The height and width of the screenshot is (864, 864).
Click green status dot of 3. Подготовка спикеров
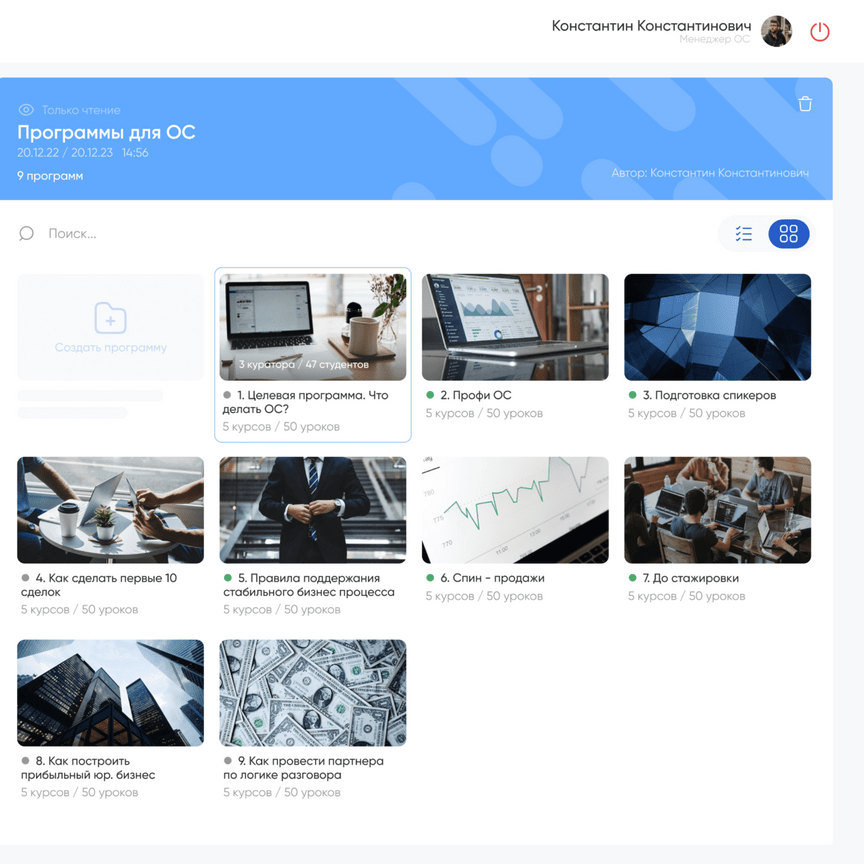click(x=633, y=395)
